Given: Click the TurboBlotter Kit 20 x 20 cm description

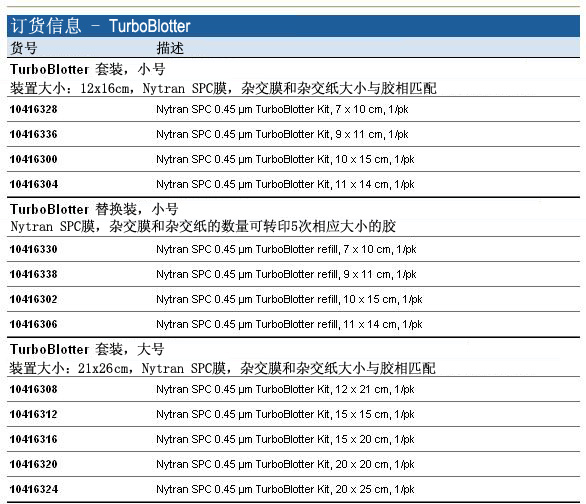Looking at the screenshot, I should coord(285,465).
